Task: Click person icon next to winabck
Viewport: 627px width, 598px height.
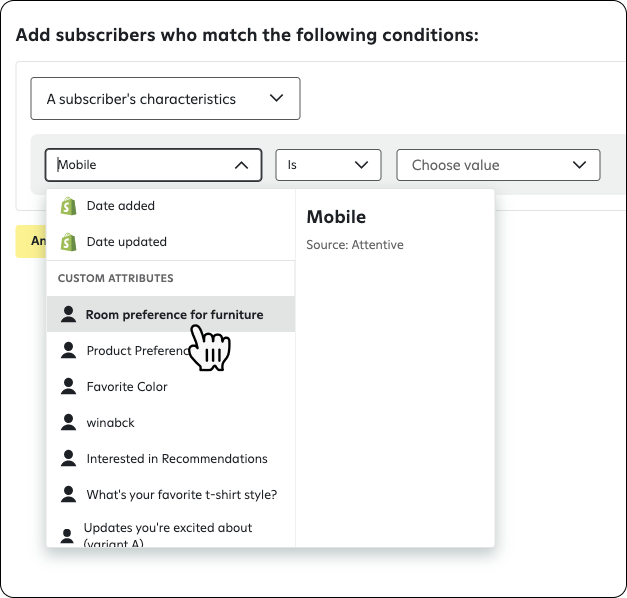Action: coord(68,422)
